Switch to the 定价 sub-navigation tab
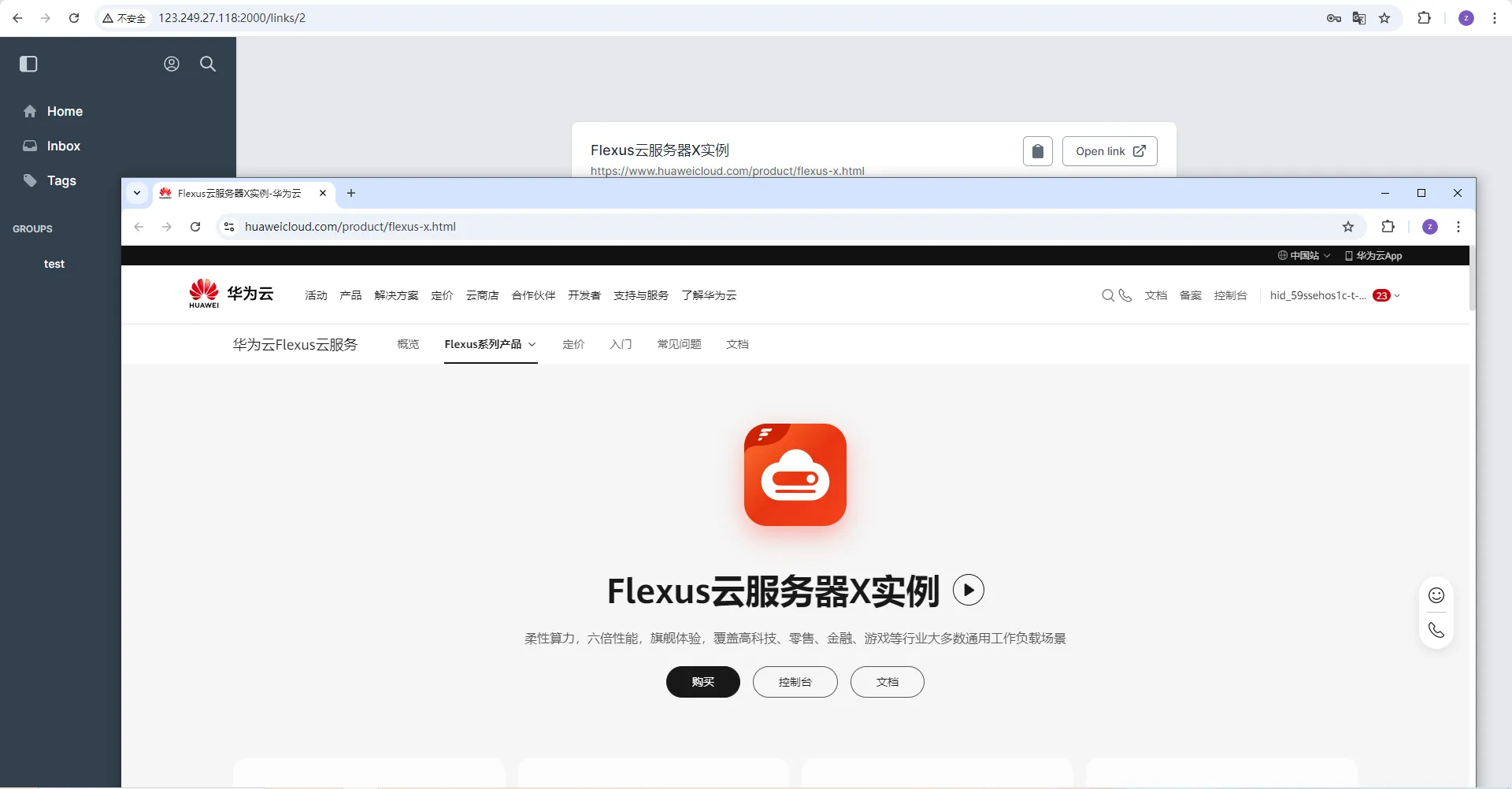The image size is (1512, 789). (x=573, y=344)
